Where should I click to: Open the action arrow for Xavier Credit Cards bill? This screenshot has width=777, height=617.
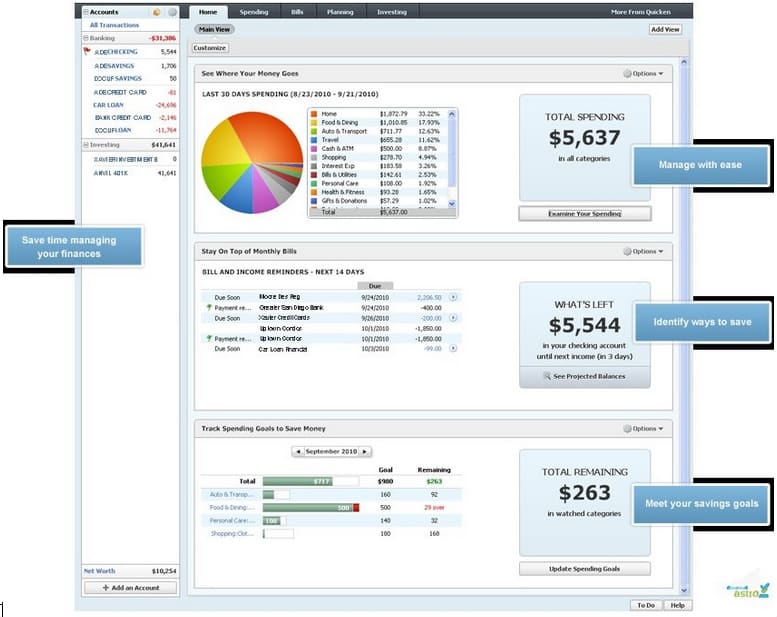coord(453,318)
